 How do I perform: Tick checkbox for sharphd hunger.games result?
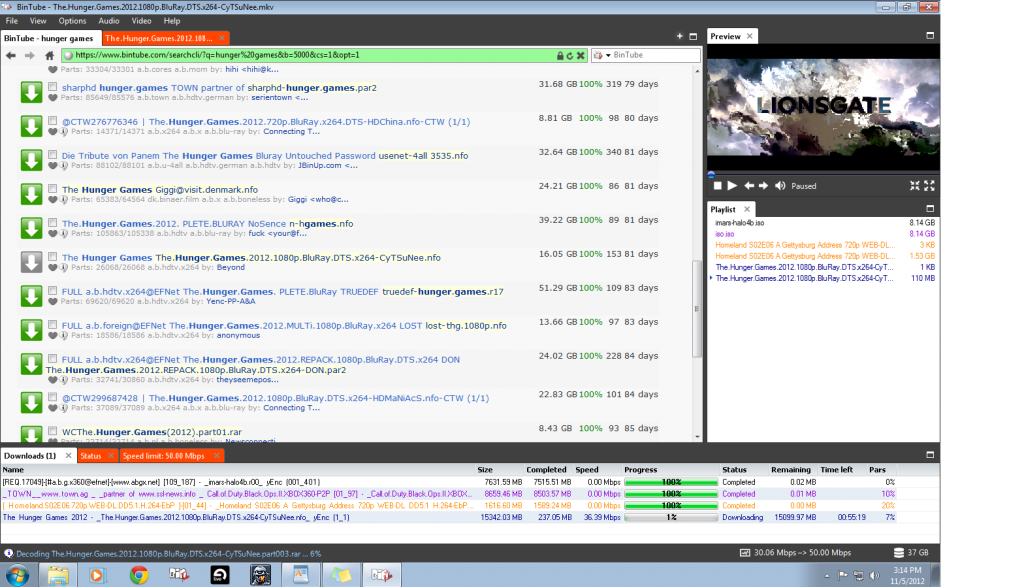tap(52, 88)
